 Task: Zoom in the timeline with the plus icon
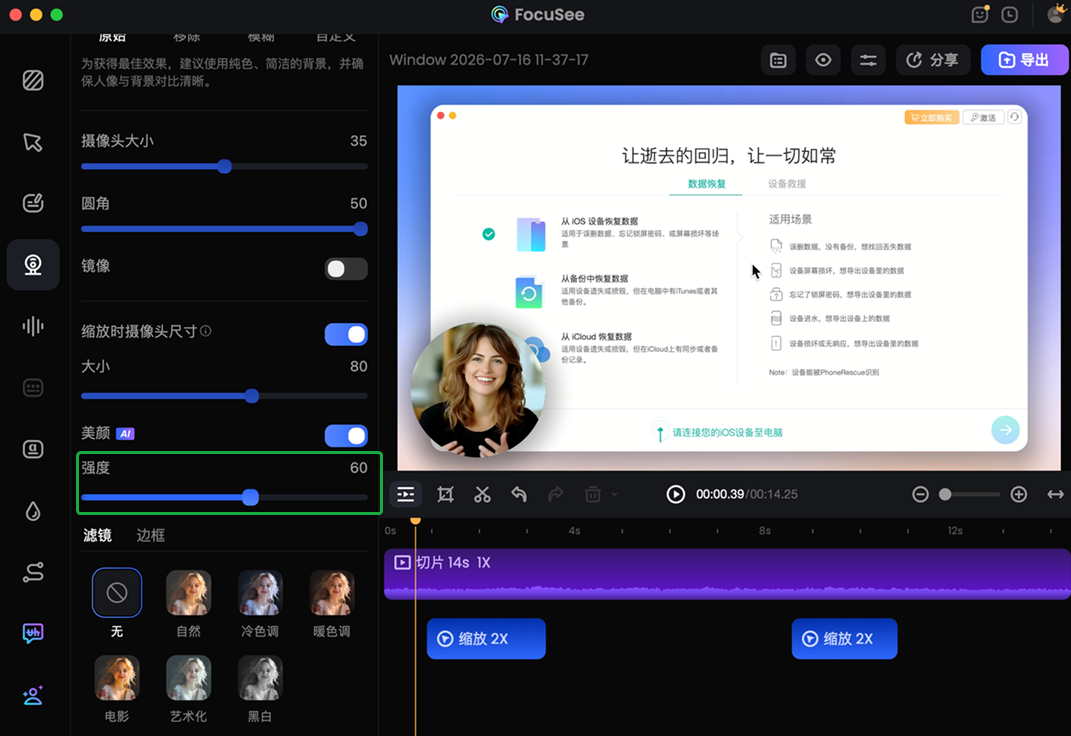tap(1018, 494)
